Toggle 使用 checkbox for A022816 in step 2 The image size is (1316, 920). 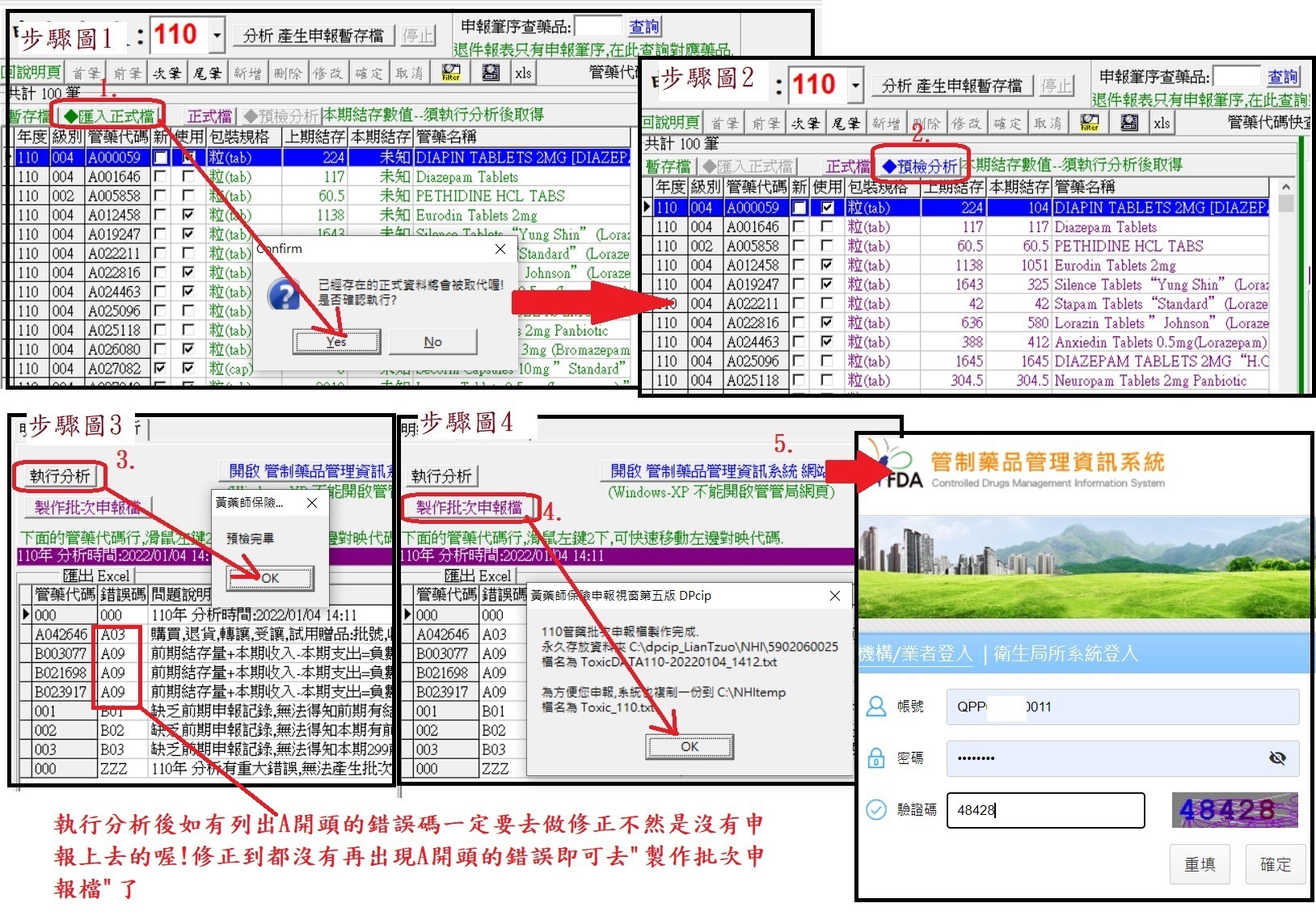827,323
